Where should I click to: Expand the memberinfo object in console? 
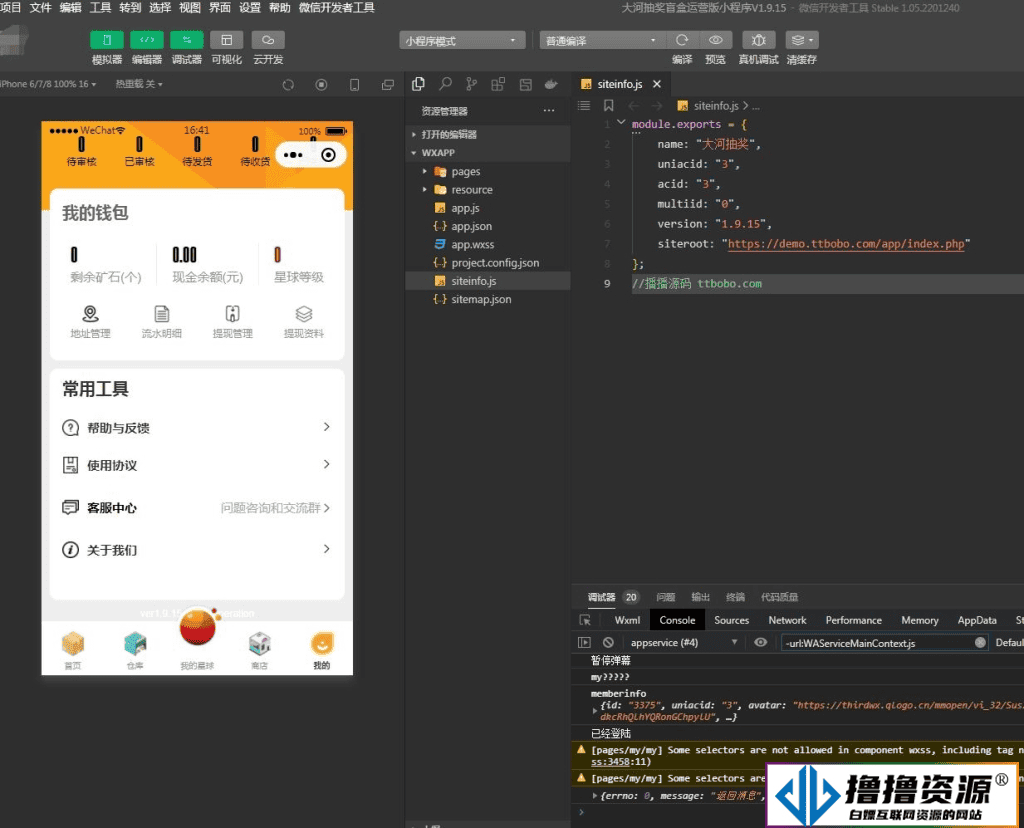pos(594,710)
